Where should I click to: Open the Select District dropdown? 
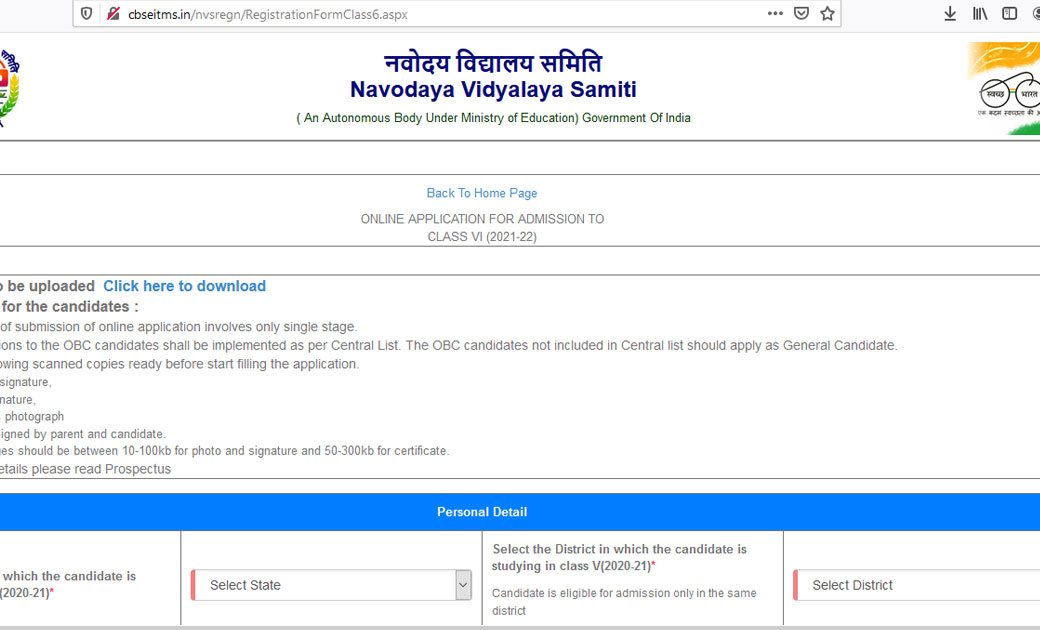point(917,585)
